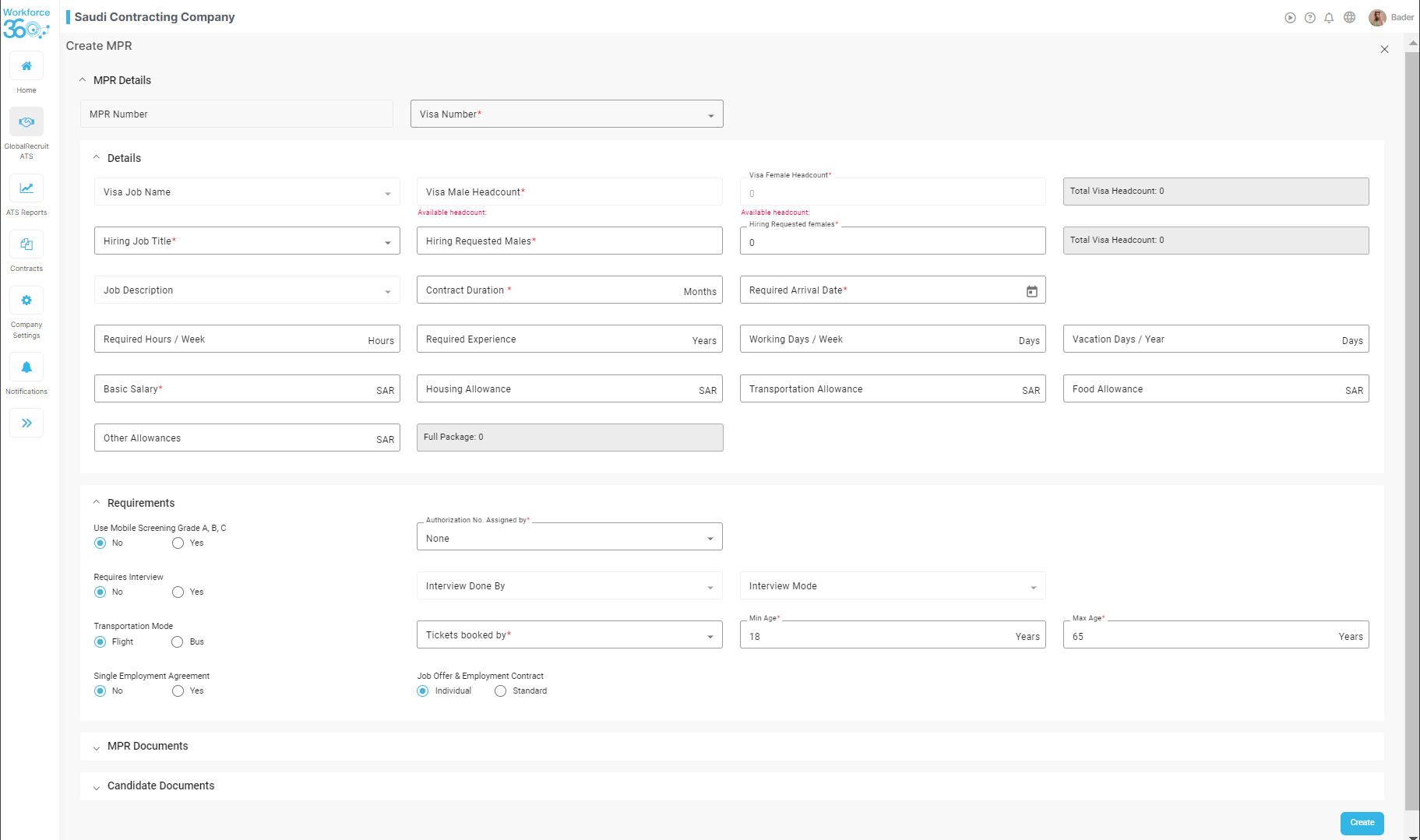The height and width of the screenshot is (840, 1420).
Task: Close the Create MPR form
Action: (1384, 49)
